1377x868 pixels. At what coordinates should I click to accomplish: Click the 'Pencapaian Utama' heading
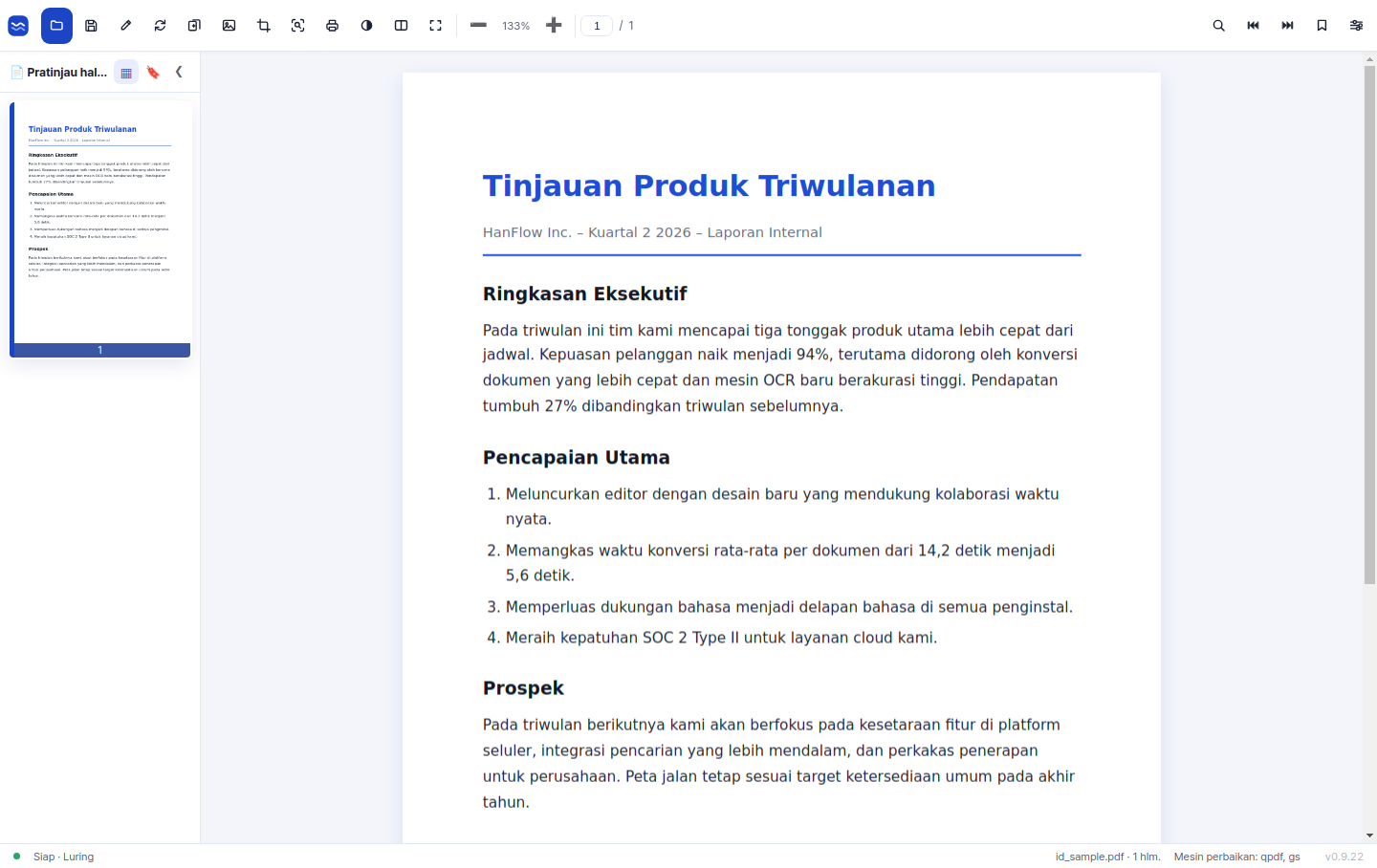coord(577,457)
